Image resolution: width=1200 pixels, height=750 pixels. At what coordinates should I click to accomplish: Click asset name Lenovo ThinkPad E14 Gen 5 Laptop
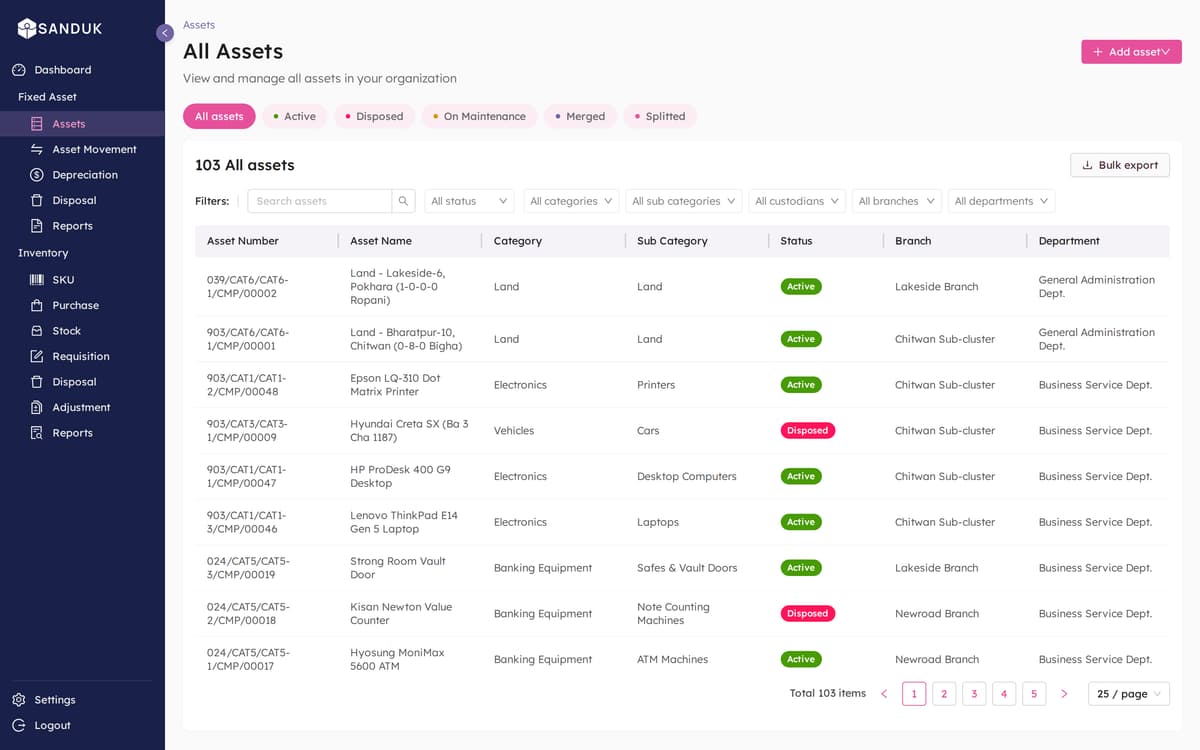[x=404, y=522]
